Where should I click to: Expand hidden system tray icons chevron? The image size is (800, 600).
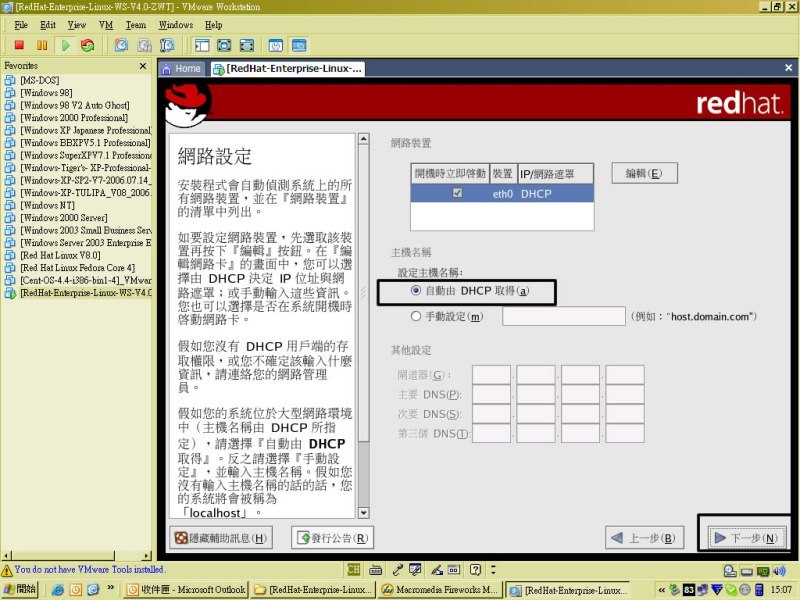tap(662, 590)
